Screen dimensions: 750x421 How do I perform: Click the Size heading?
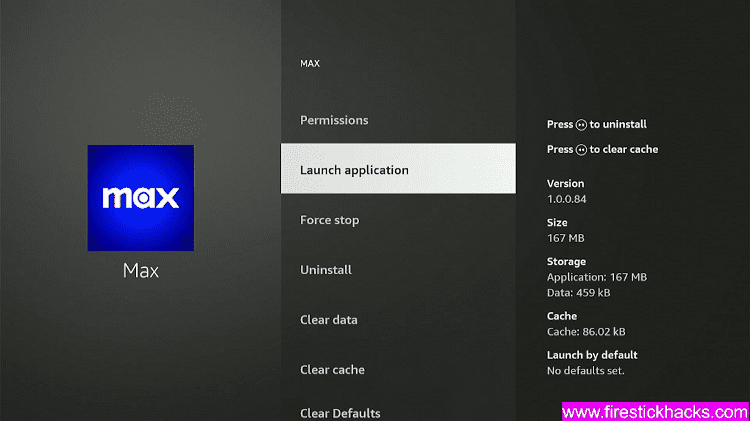(557, 223)
